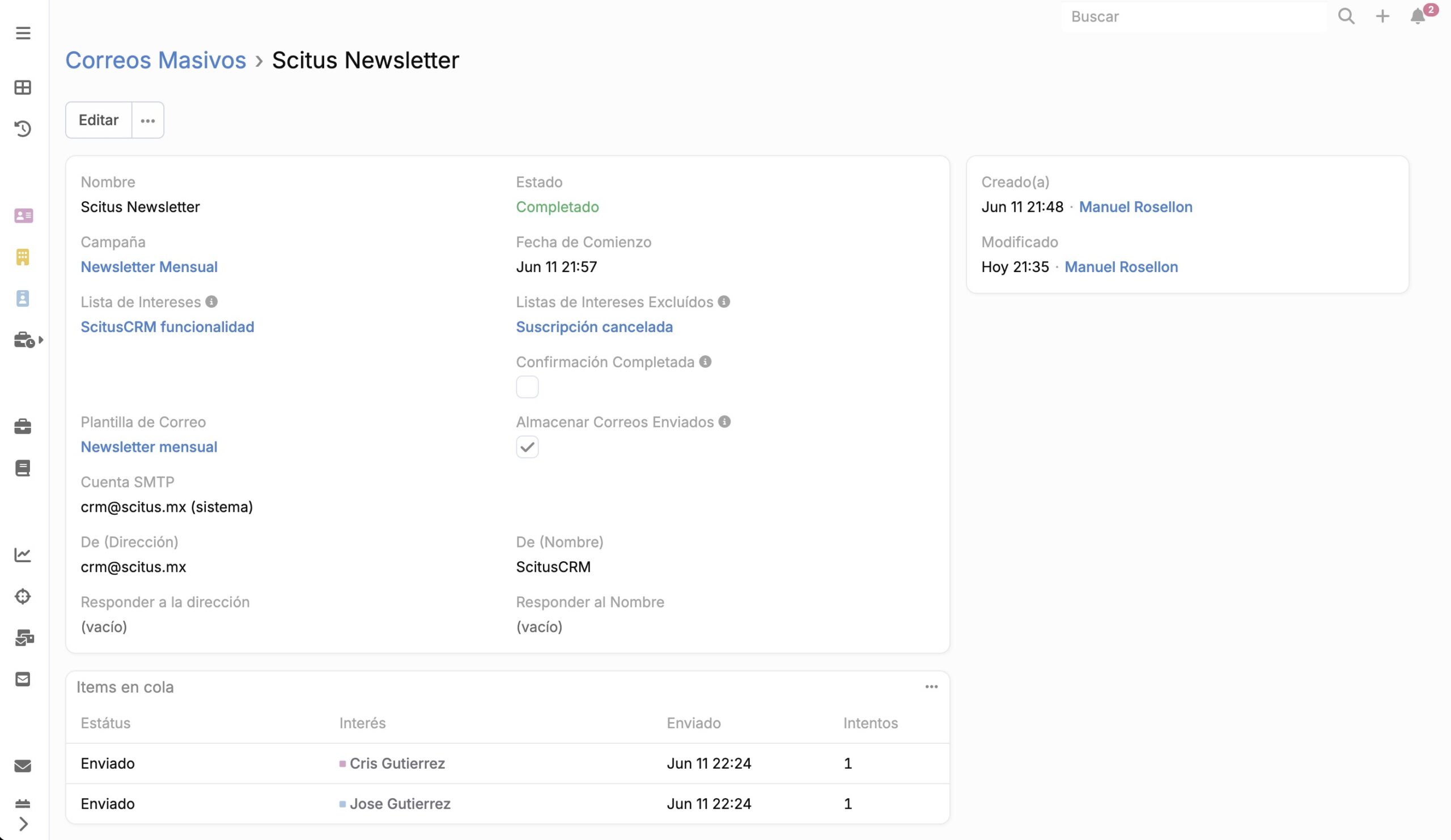
Task: Click the search magnifier icon
Action: (x=1346, y=16)
